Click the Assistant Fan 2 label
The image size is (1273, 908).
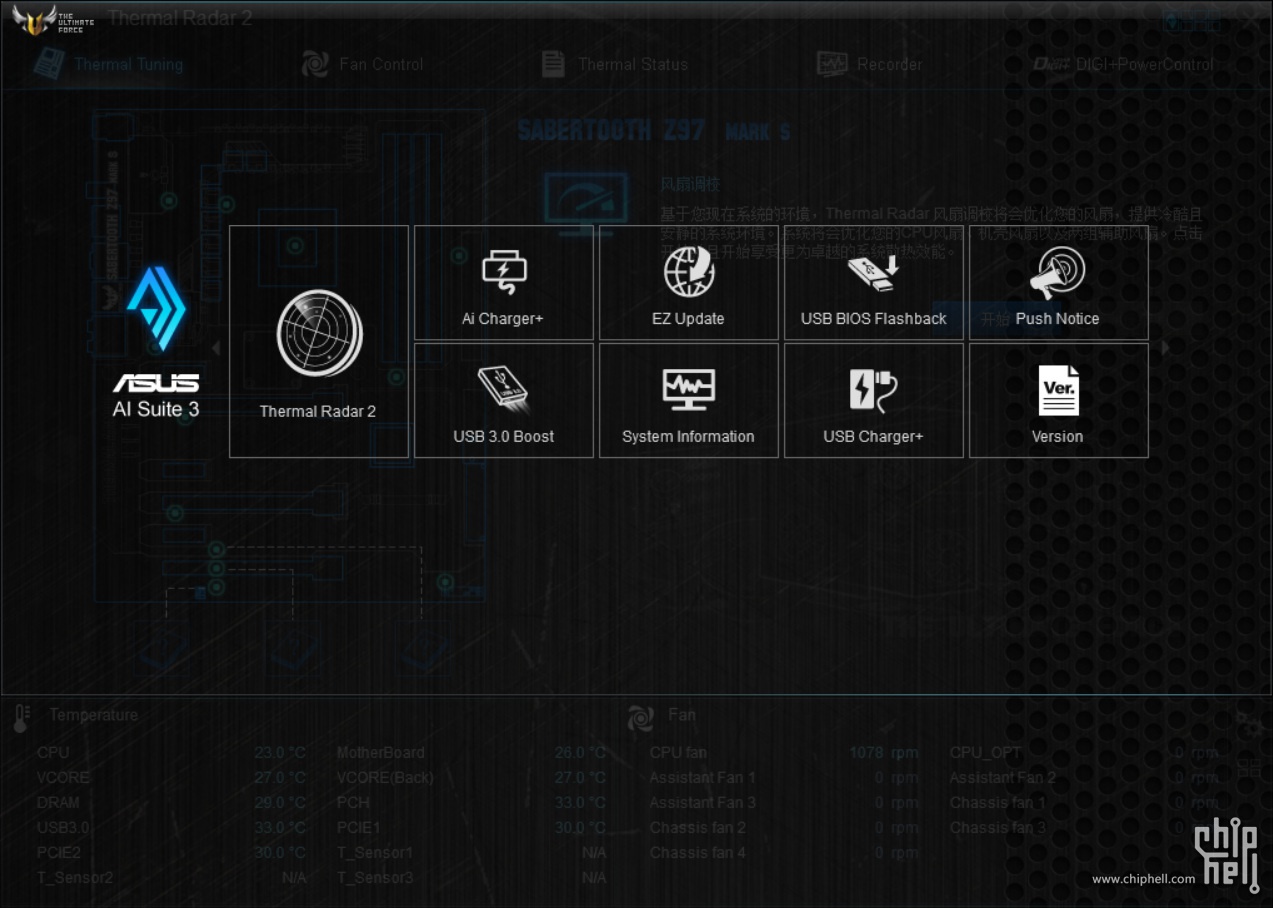(x=1003, y=777)
